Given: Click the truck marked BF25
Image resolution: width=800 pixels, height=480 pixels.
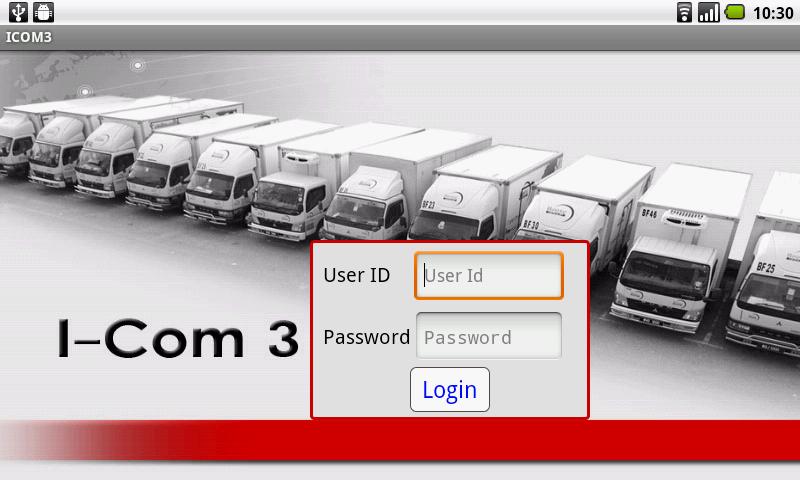Looking at the screenshot, I should coord(765,286).
